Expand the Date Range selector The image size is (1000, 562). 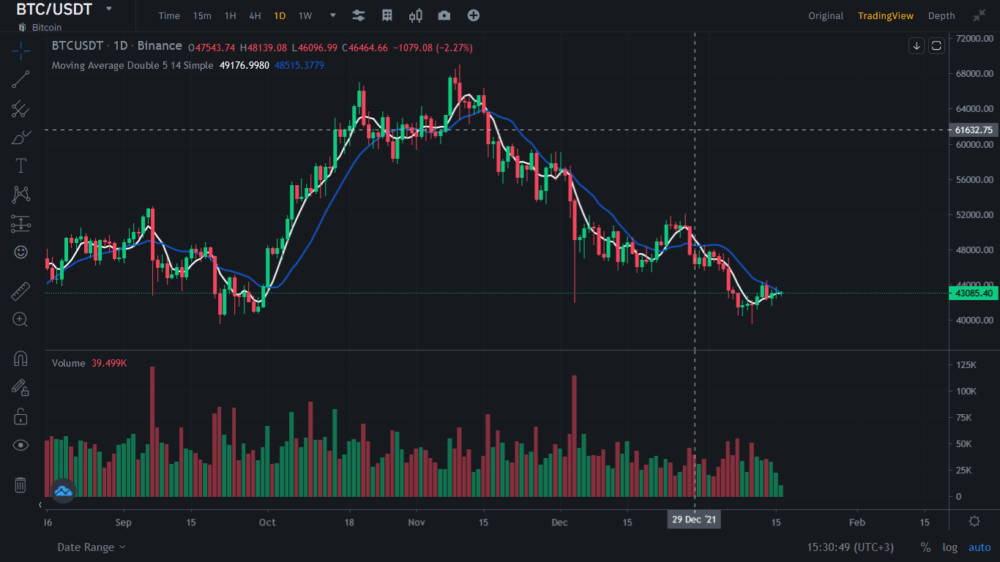(x=91, y=547)
